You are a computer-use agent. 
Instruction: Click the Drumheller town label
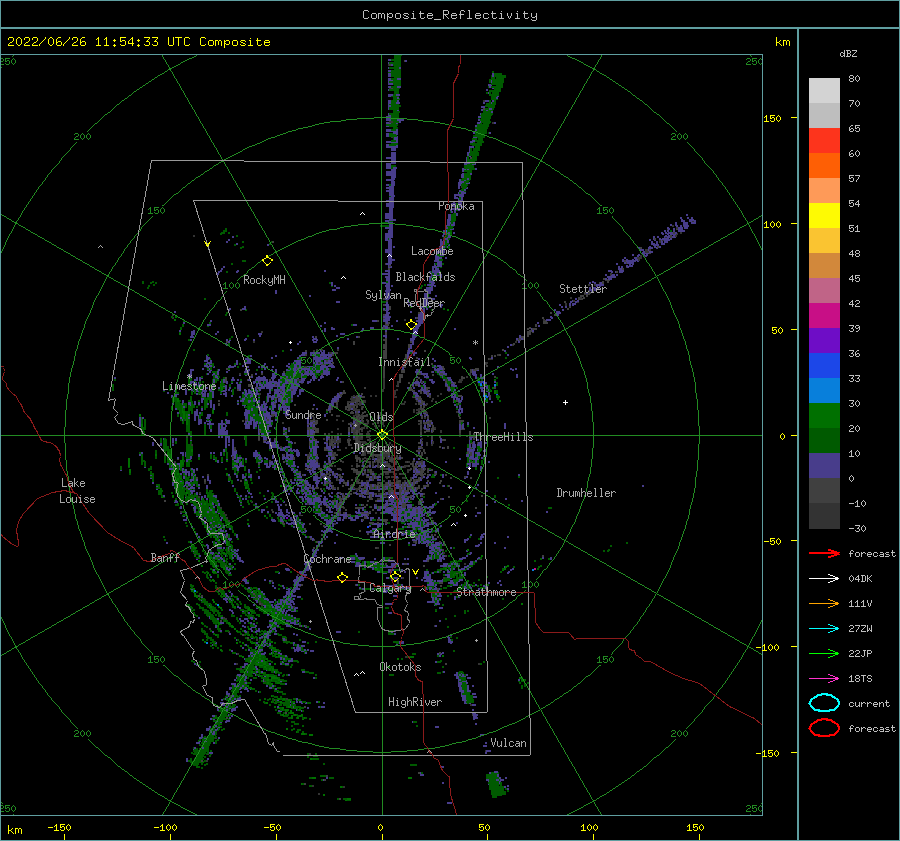coord(586,493)
